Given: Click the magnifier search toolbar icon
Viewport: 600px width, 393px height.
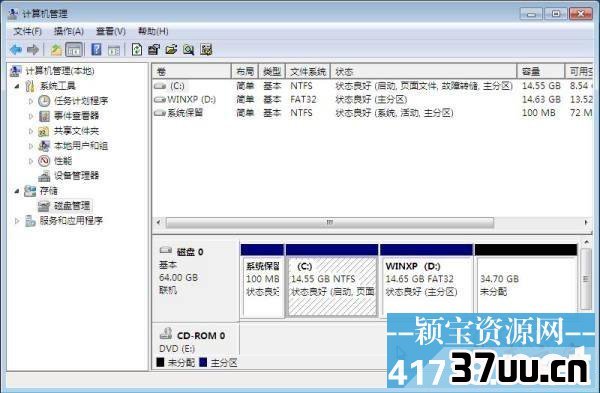Looking at the screenshot, I should pos(188,50).
